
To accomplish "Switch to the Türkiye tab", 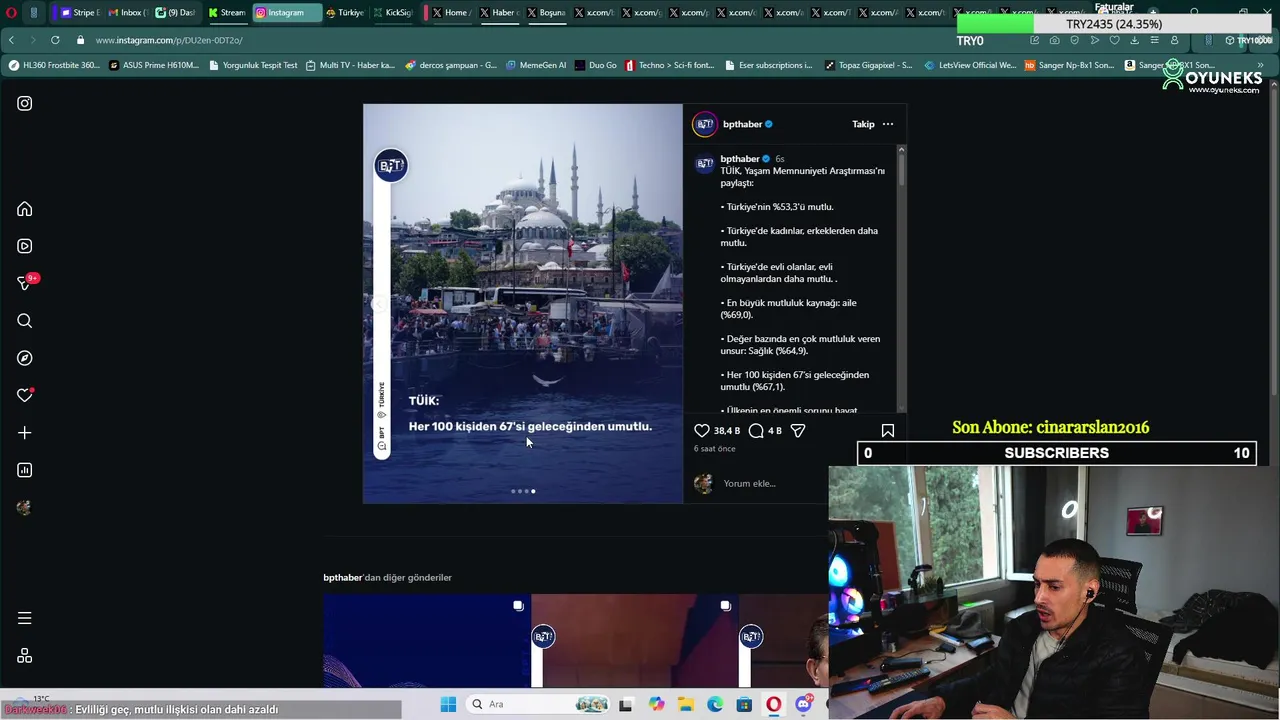I will click(345, 13).
